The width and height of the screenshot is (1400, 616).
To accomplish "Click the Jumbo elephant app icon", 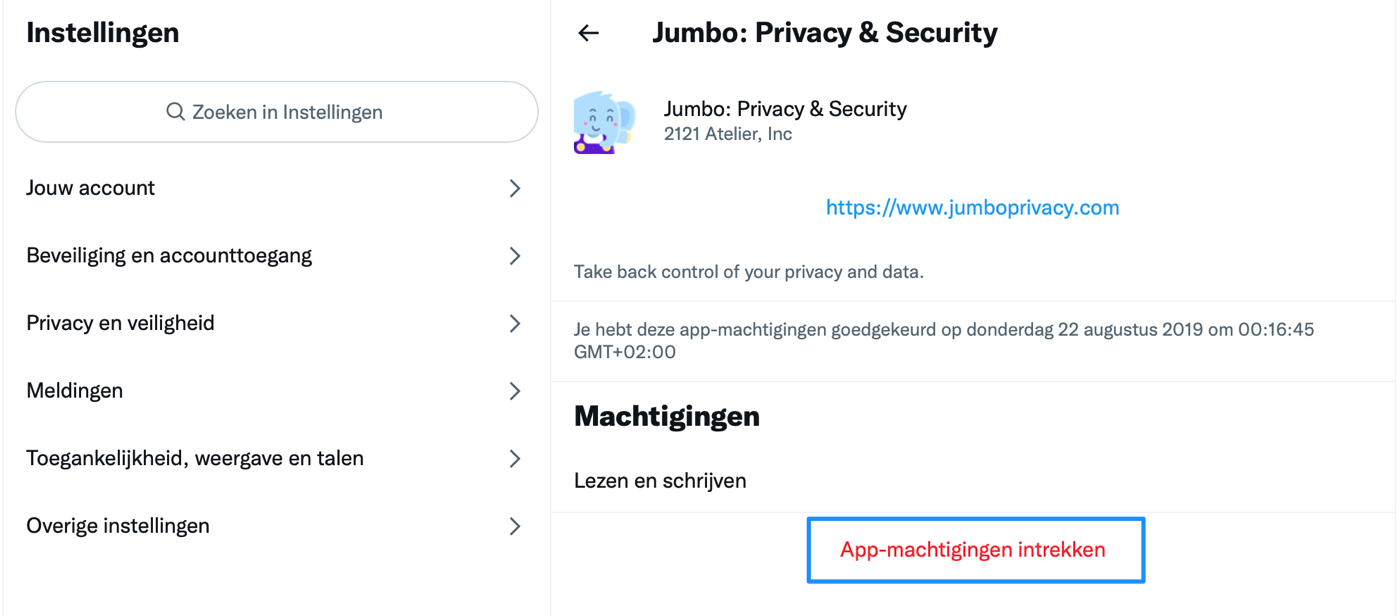I will pos(605,121).
